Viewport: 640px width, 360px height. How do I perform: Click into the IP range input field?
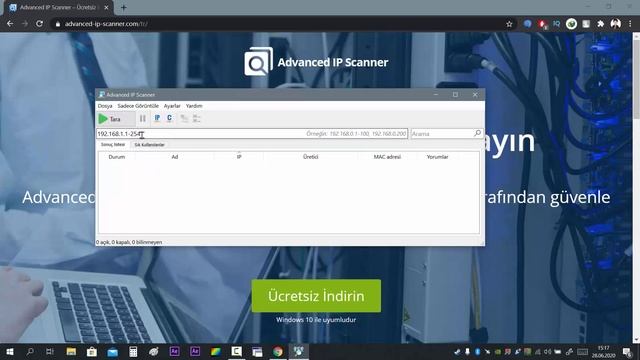click(252, 133)
